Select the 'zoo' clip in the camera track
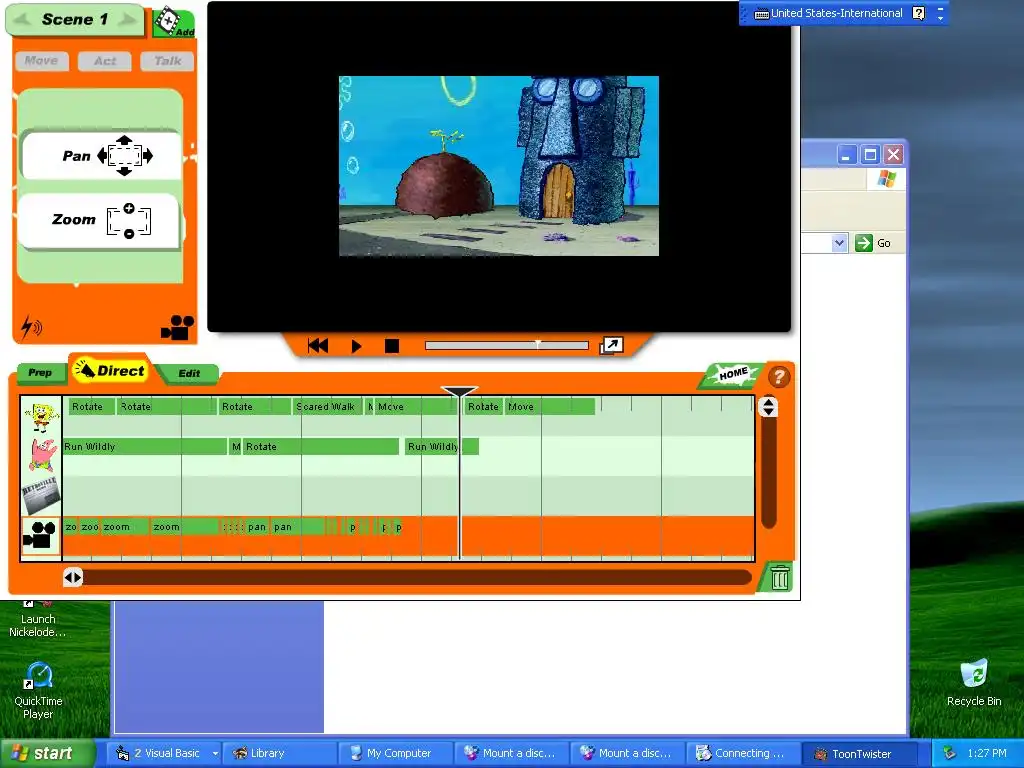 tap(90, 527)
